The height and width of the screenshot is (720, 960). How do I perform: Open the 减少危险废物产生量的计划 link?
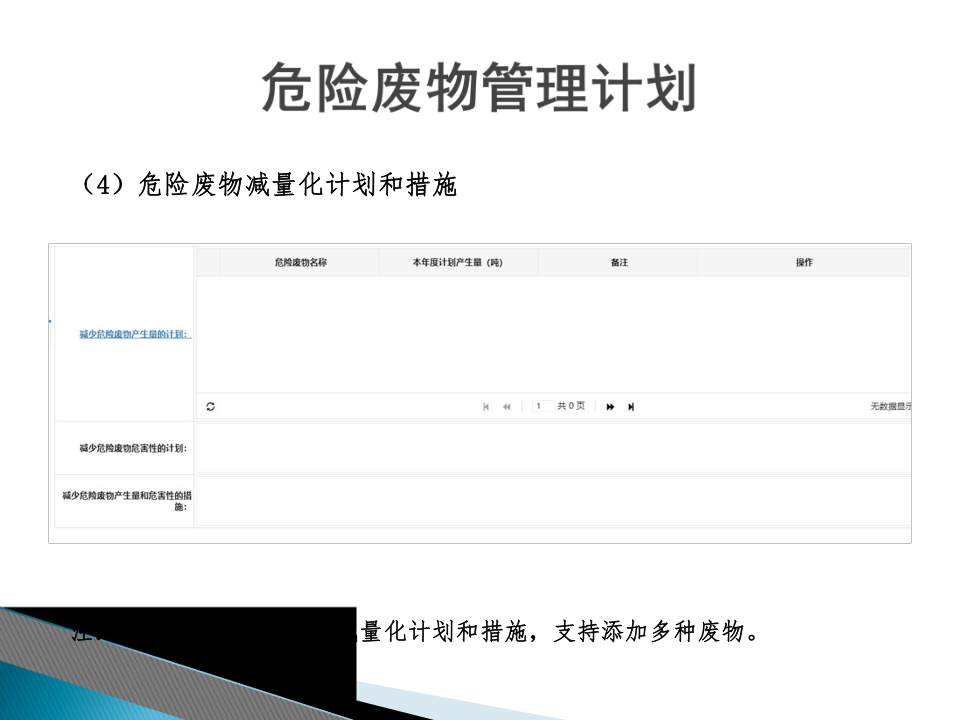click(x=135, y=334)
